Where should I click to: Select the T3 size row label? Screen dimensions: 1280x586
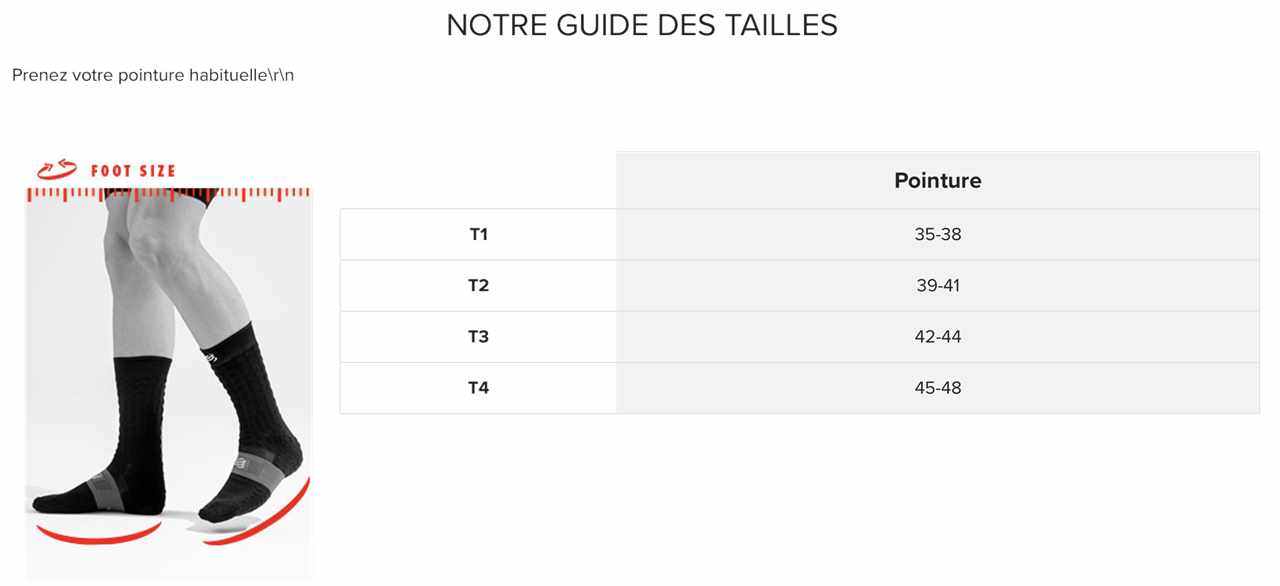pyautogui.click(x=479, y=337)
